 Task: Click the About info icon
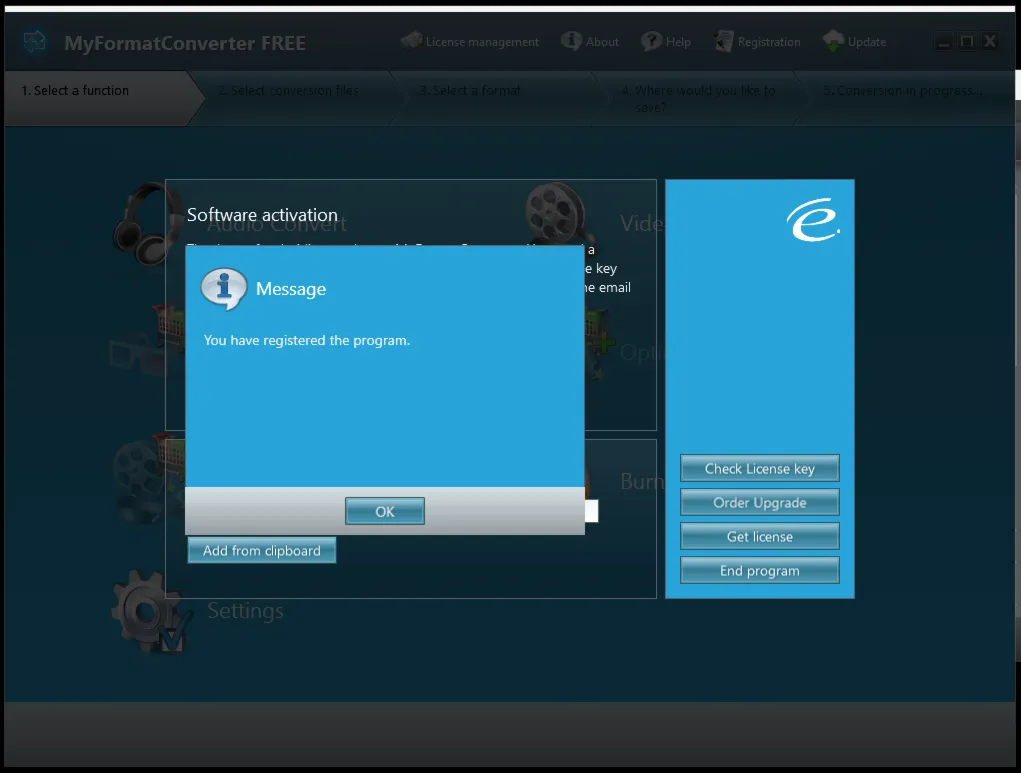pyautogui.click(x=571, y=41)
